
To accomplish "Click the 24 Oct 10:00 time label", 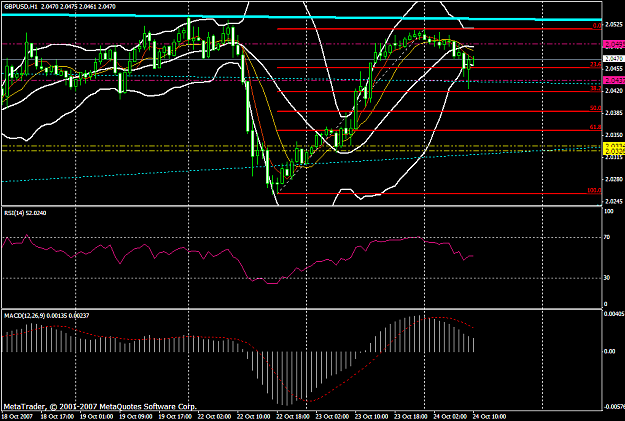I will click(490, 417).
